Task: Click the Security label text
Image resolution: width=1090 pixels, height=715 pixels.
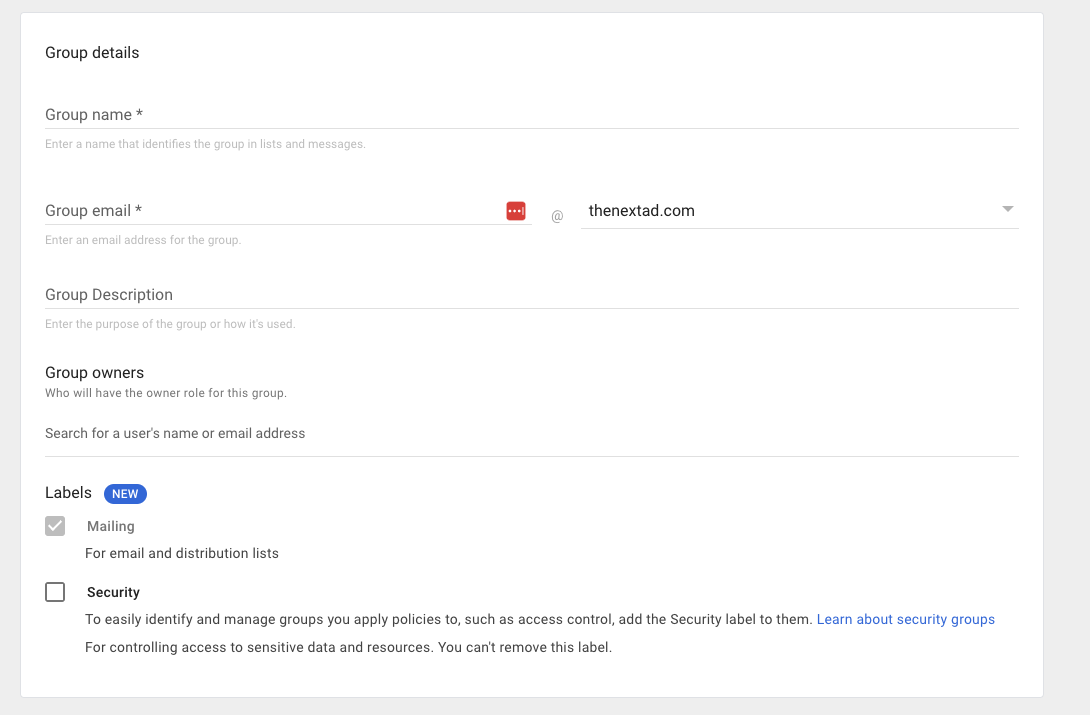Action: [x=113, y=592]
